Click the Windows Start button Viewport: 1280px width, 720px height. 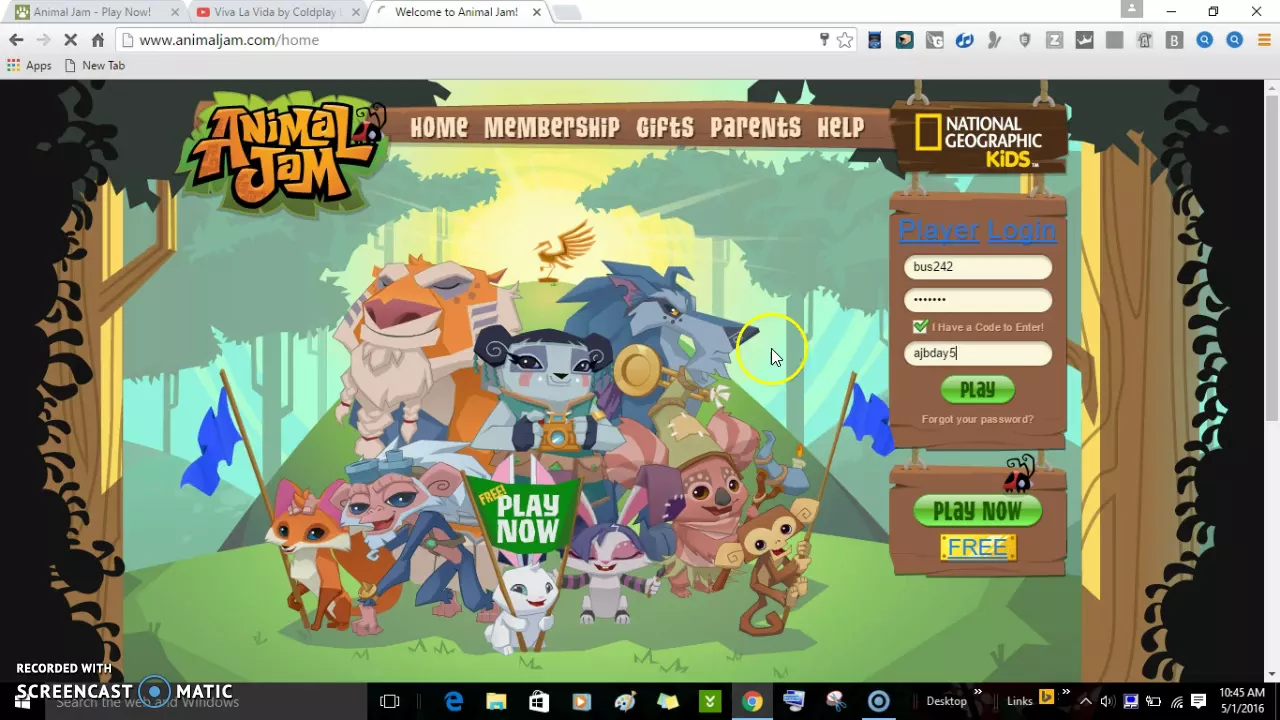tap(22, 701)
